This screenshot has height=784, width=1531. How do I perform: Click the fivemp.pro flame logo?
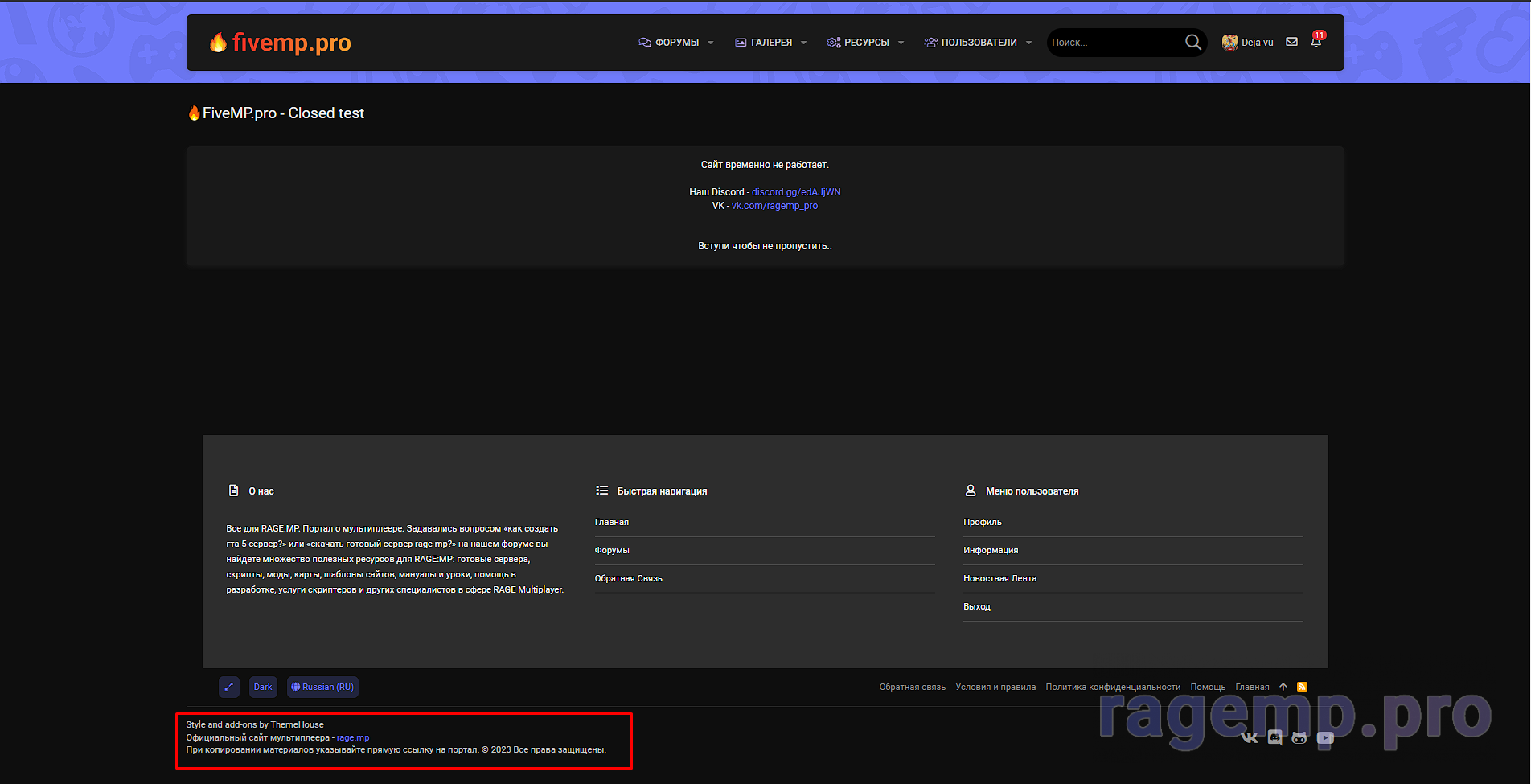280,42
